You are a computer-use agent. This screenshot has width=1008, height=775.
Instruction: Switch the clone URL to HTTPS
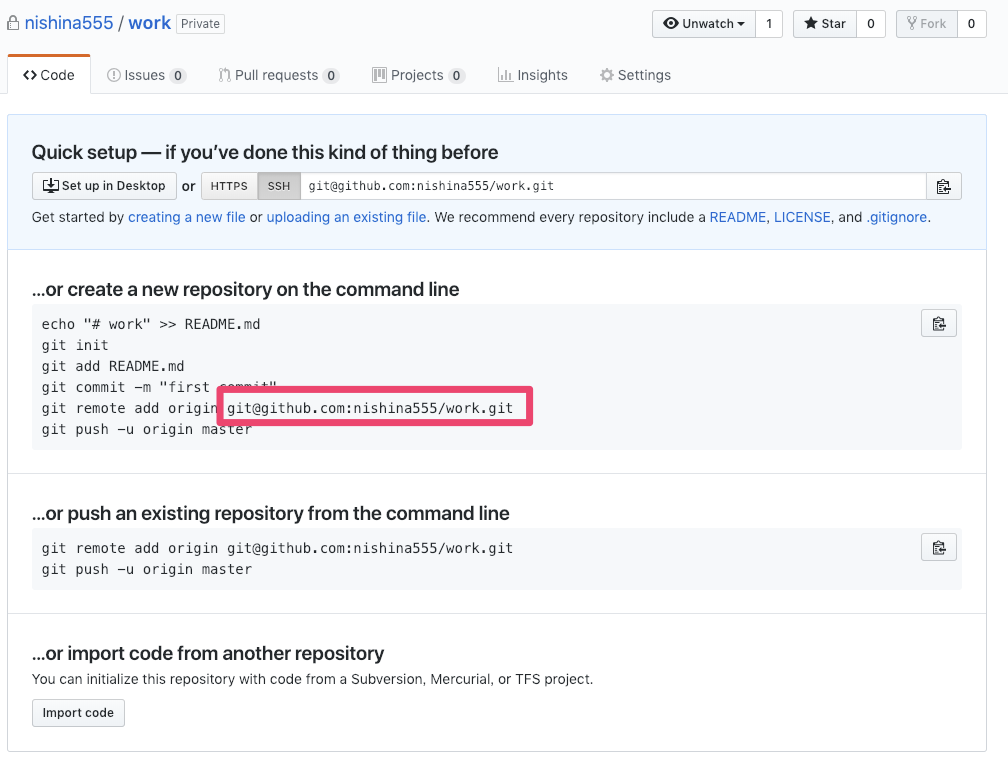[229, 185]
